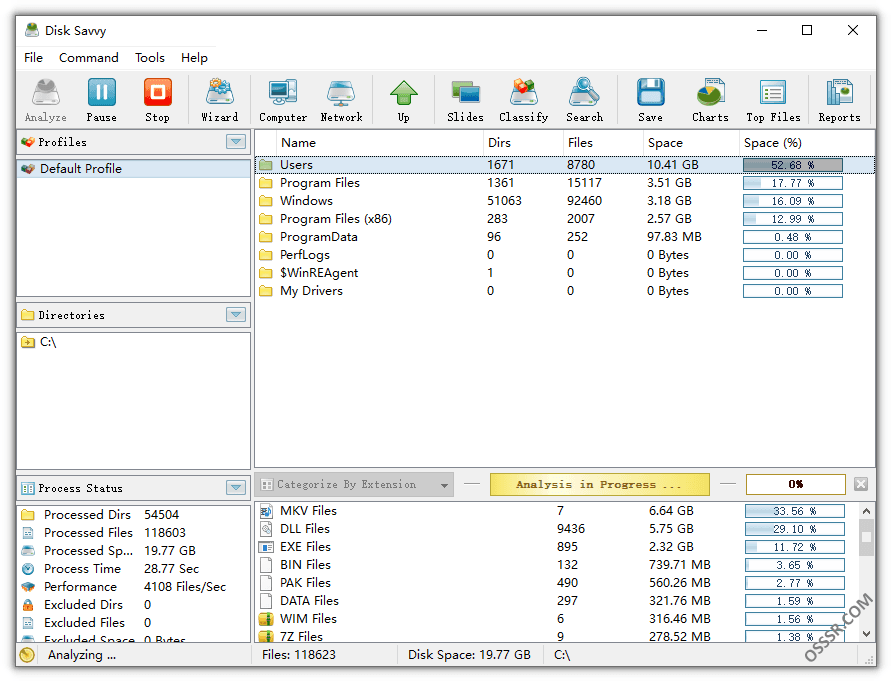892x682 pixels.
Task: Expand the Process Status panel dropdown arrow
Action: point(236,487)
